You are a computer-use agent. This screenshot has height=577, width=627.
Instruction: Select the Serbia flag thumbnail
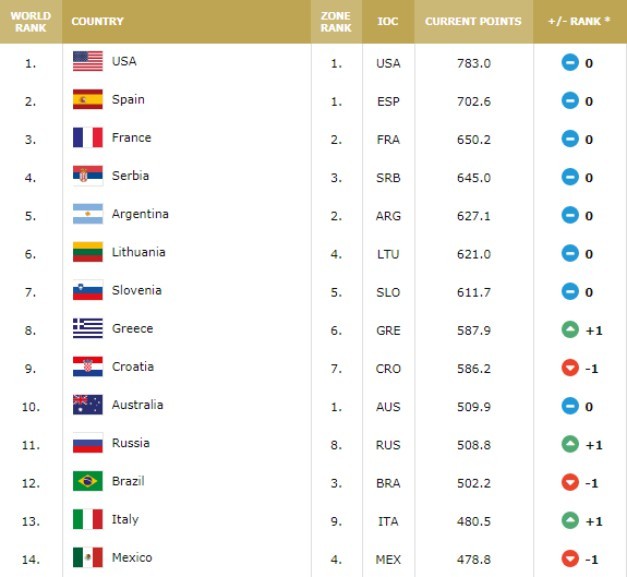[x=88, y=176]
